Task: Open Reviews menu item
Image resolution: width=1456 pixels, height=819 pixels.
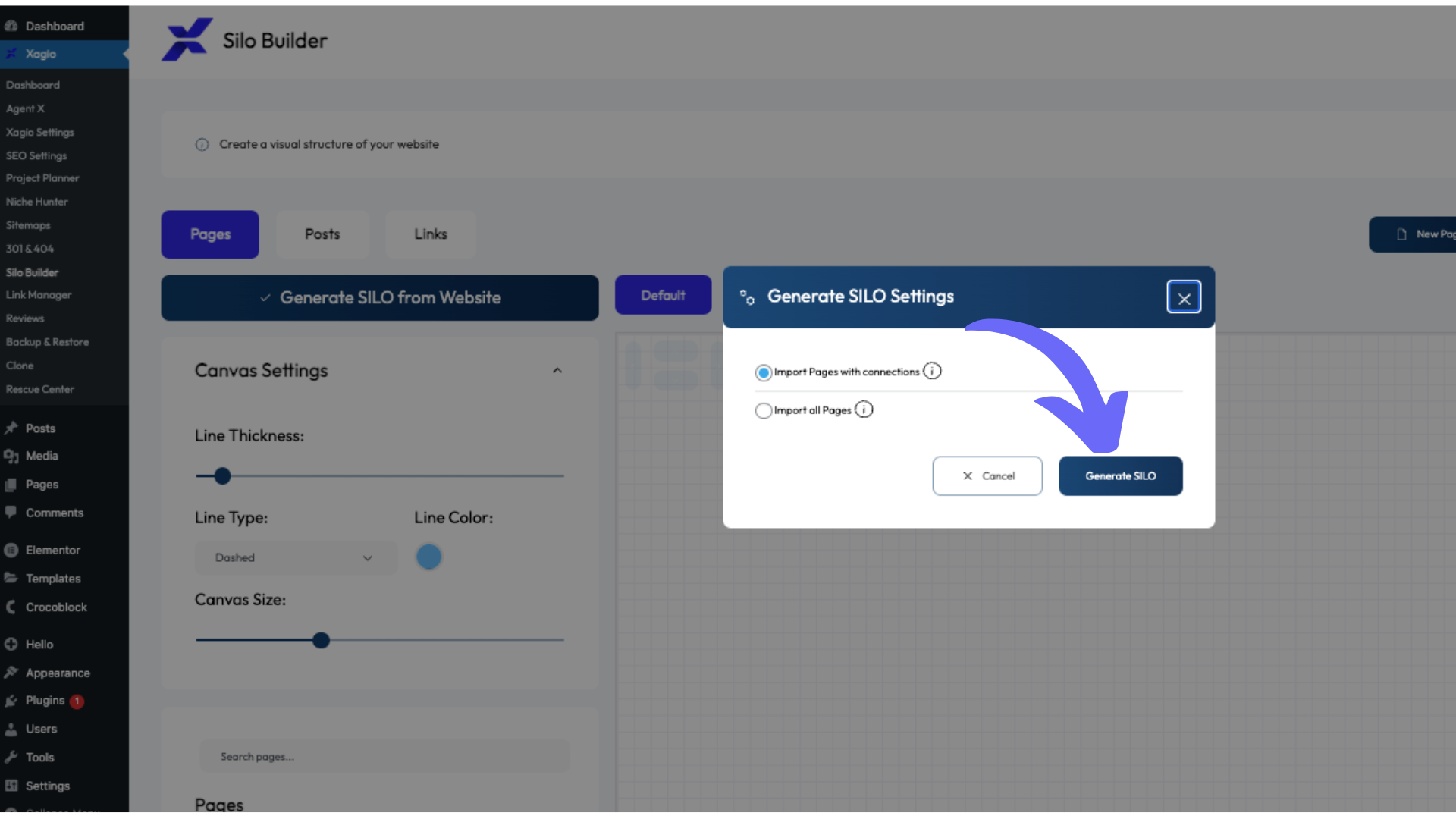Action: (25, 318)
